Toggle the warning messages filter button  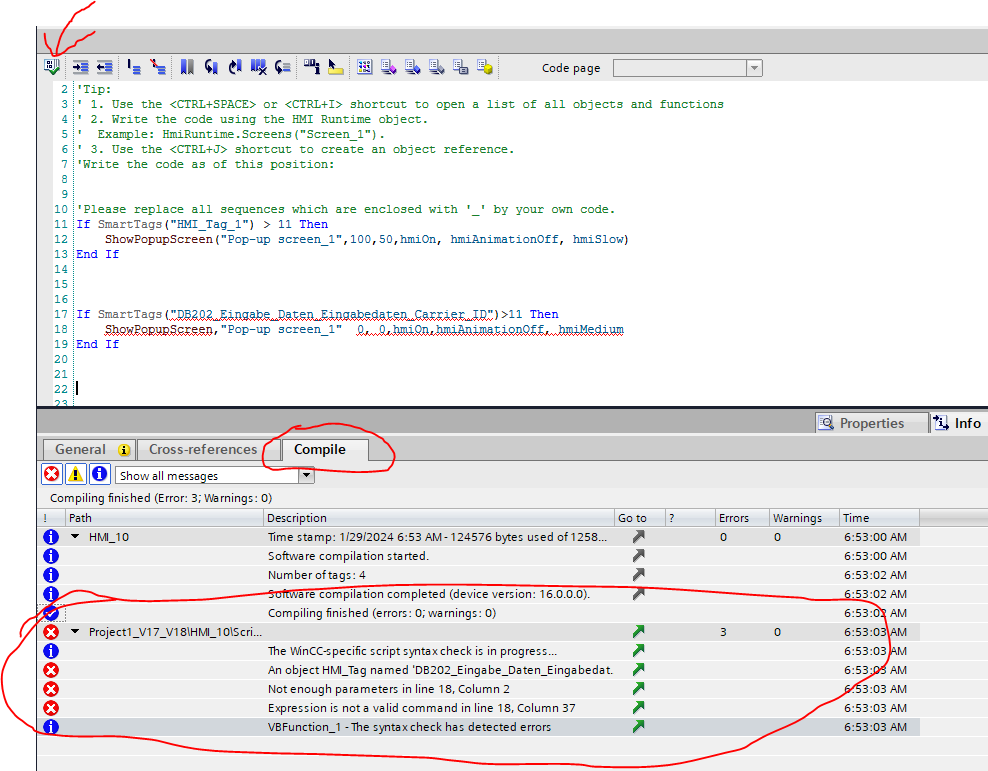click(76, 475)
